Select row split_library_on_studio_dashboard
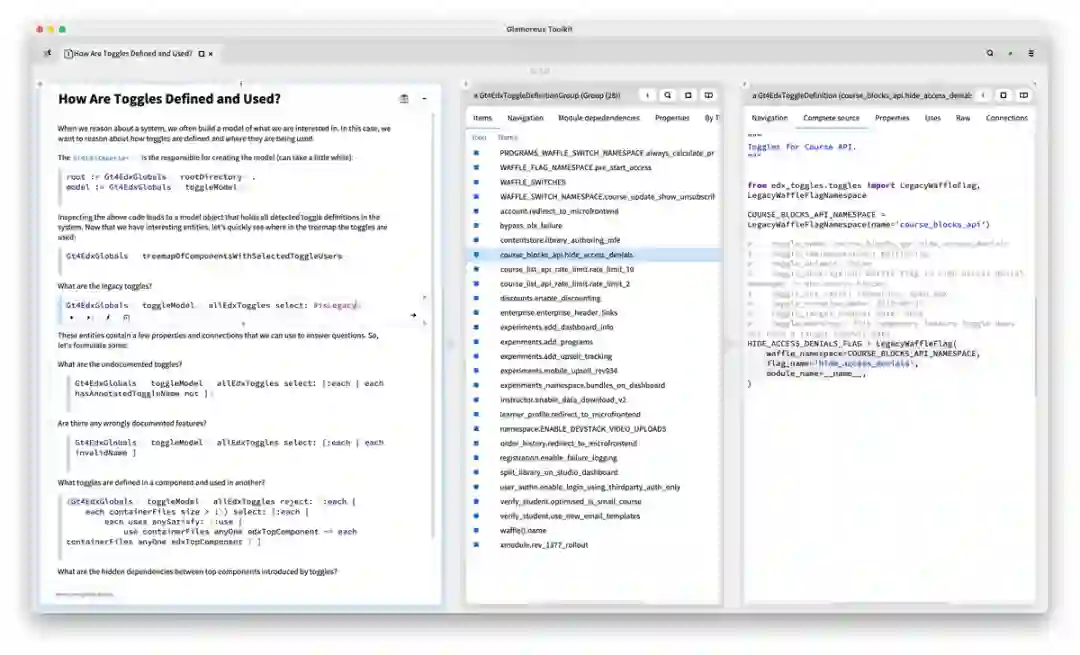 (x=594, y=472)
